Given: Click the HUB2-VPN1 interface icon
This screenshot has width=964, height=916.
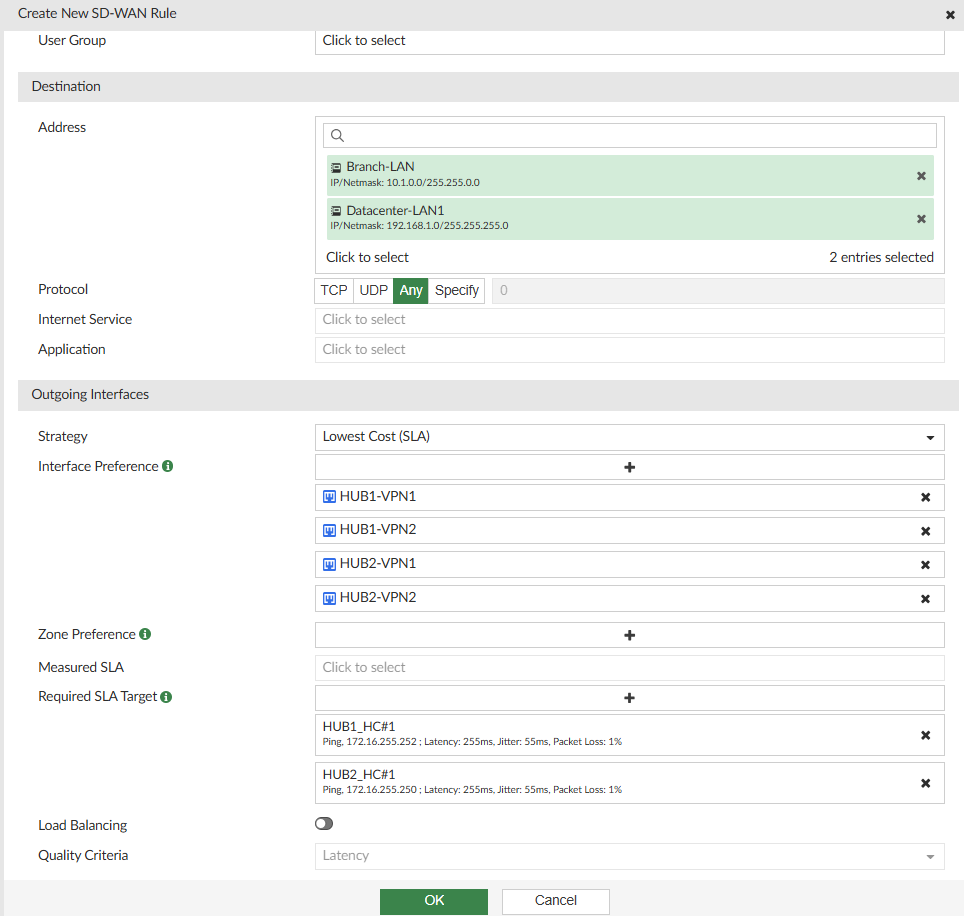Looking at the screenshot, I should pyautogui.click(x=330, y=564).
